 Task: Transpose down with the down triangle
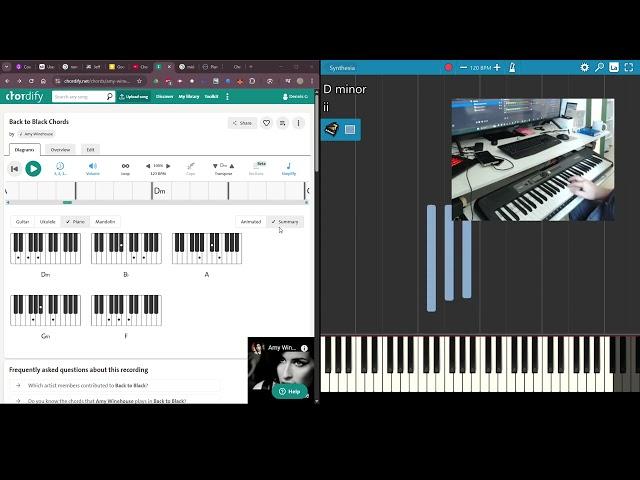click(x=215, y=166)
